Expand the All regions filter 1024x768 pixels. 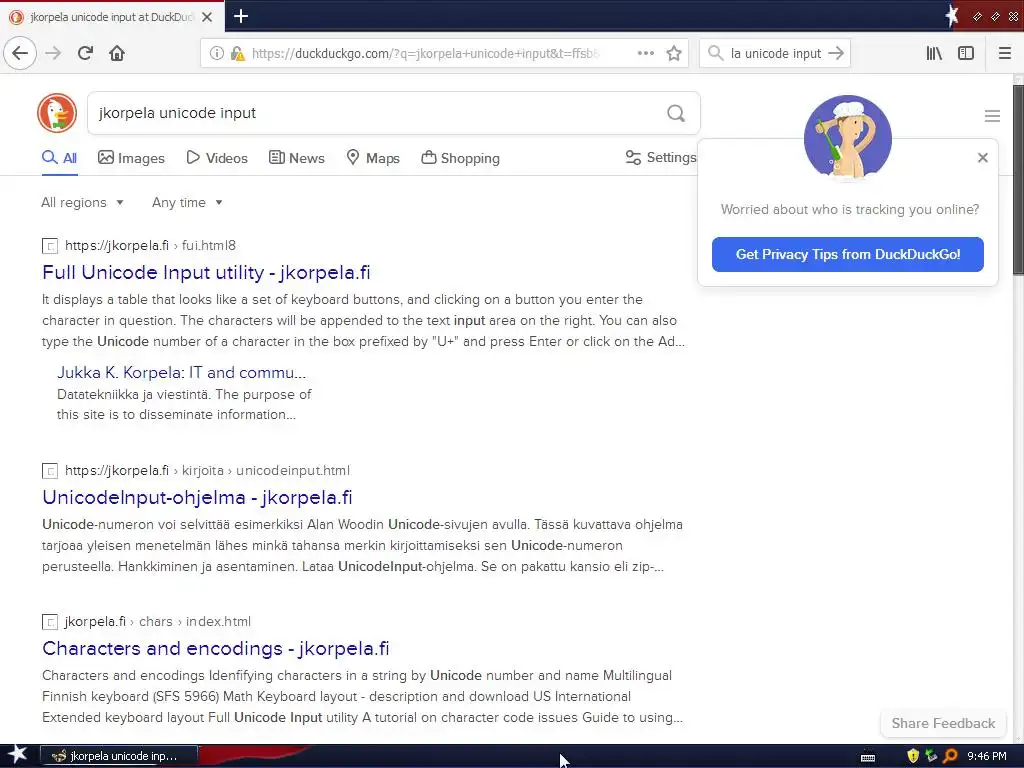82,202
